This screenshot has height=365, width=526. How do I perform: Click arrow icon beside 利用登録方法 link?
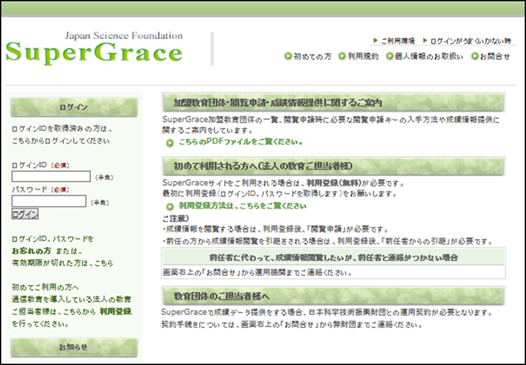pos(170,207)
